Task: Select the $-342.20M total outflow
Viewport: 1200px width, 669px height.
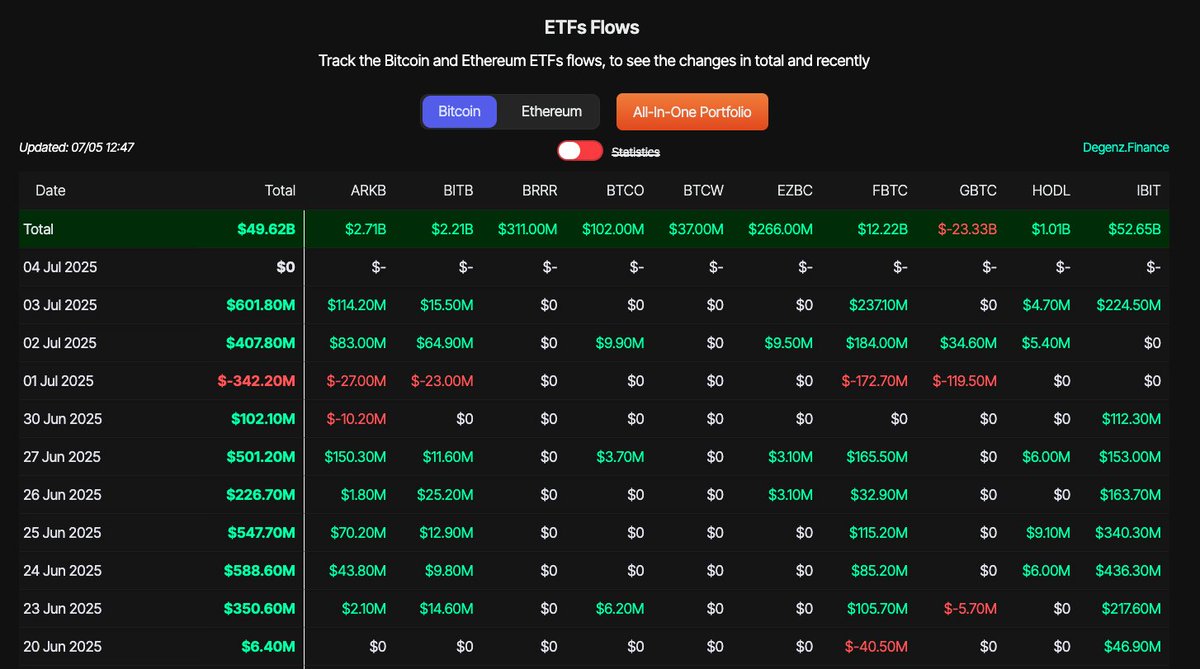Action: [x=256, y=381]
